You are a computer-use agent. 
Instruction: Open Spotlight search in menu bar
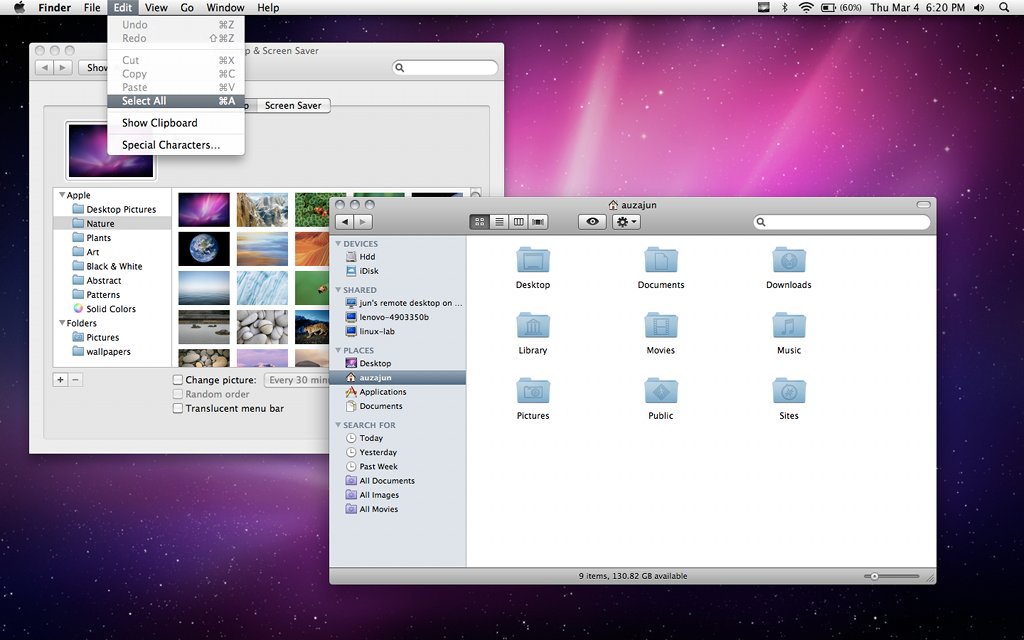pyautogui.click(x=1004, y=8)
